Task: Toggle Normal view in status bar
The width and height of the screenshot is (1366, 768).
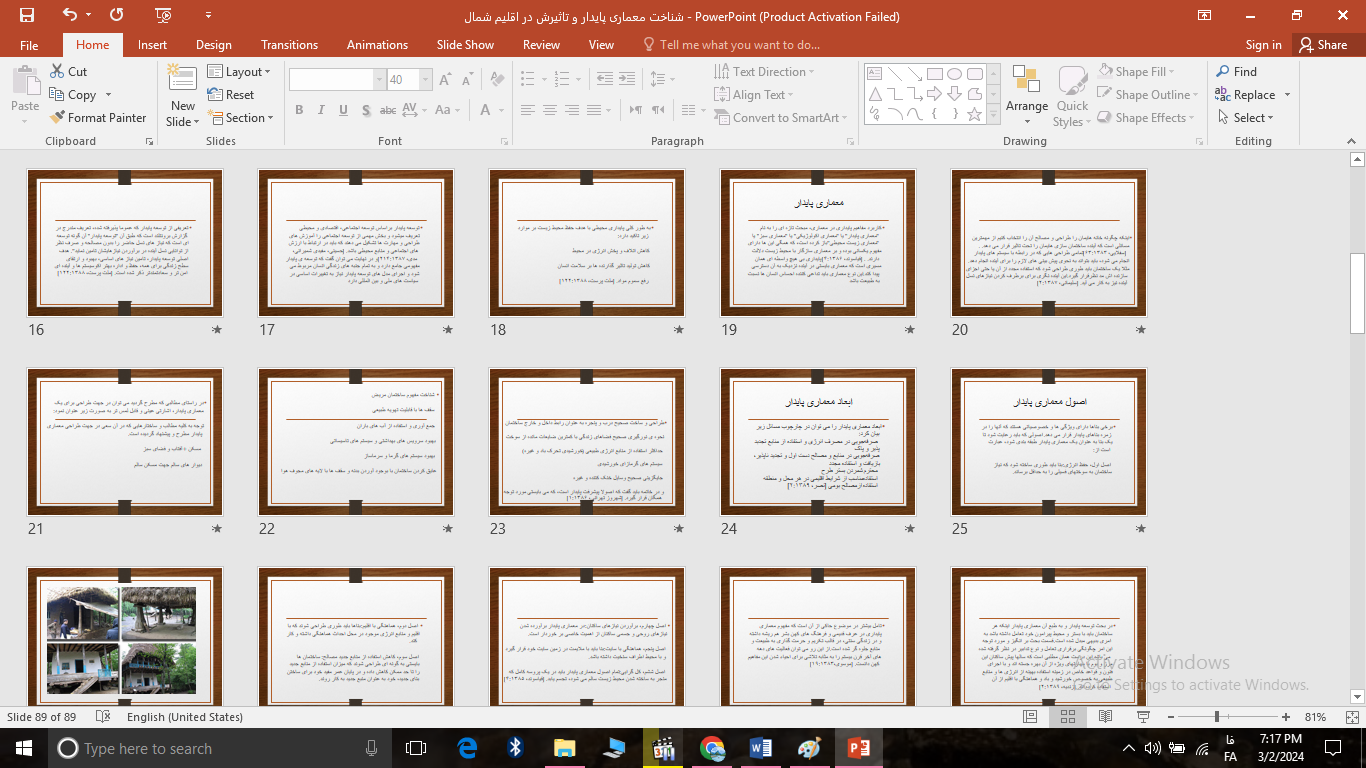Action: point(1030,717)
